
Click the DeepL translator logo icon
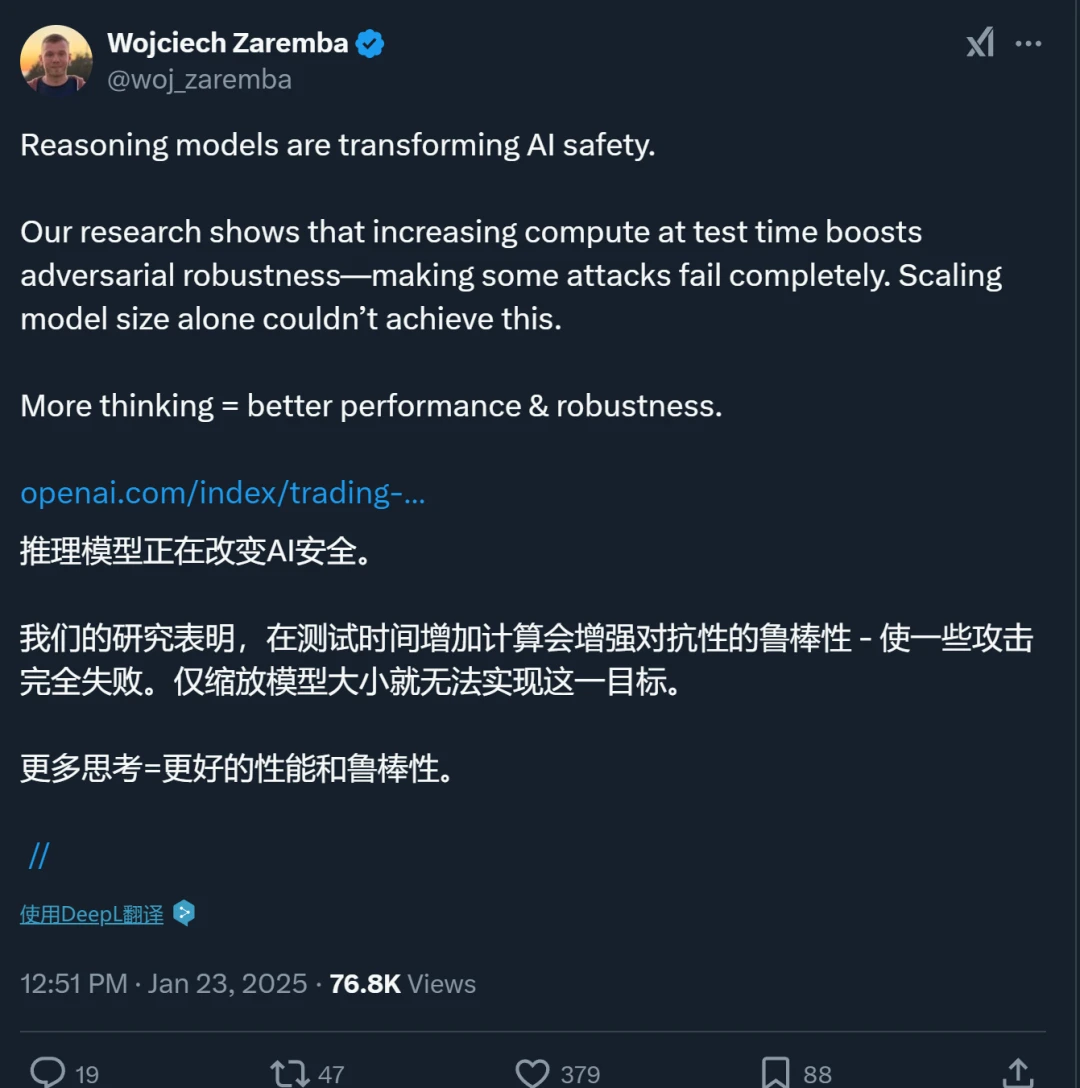(x=184, y=913)
